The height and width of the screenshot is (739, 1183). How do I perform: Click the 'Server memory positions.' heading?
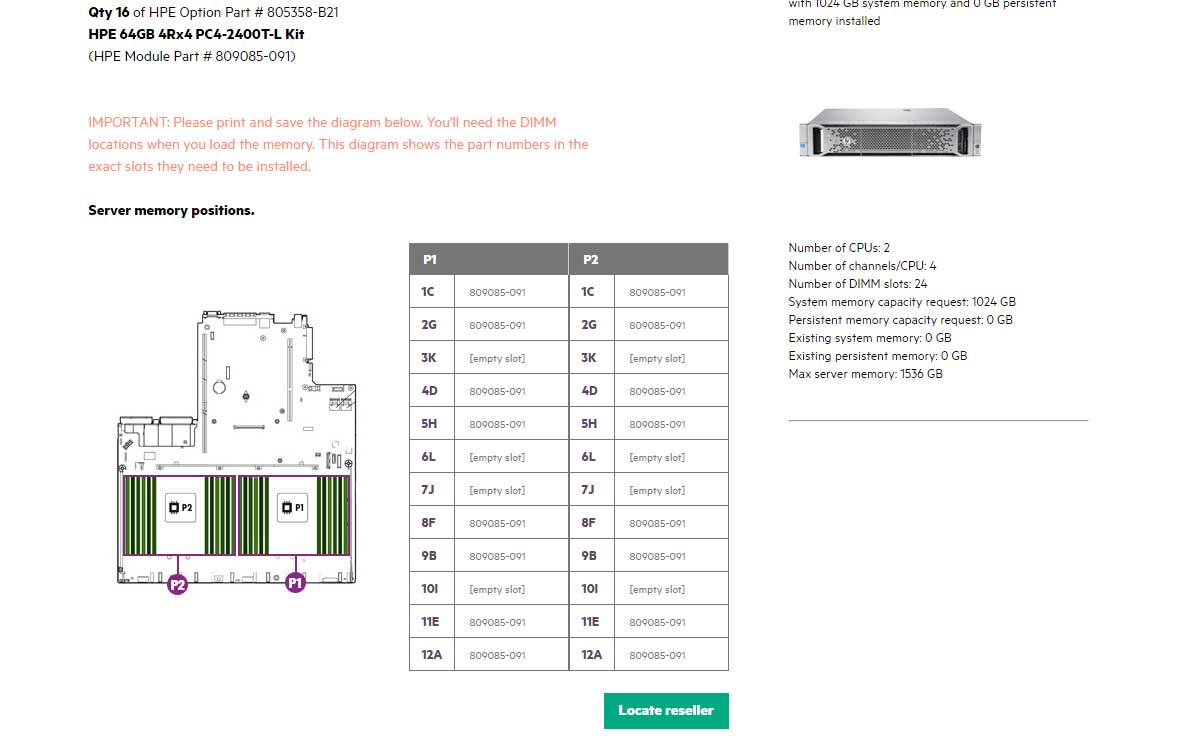click(171, 210)
